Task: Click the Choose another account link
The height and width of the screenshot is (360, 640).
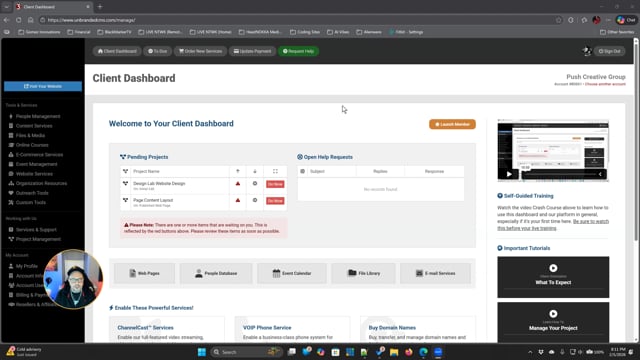Action: pyautogui.click(x=605, y=84)
